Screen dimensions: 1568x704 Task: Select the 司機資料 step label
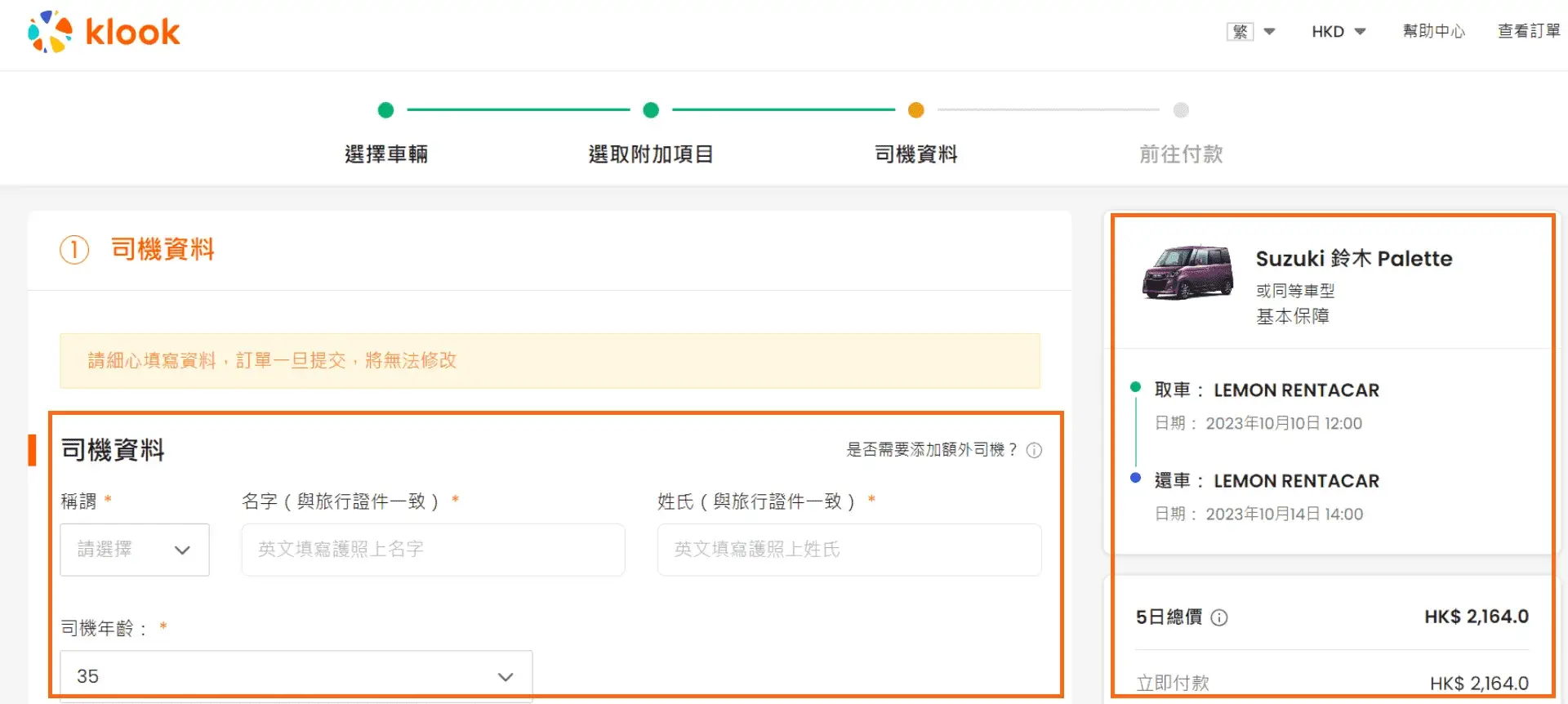[x=916, y=154]
